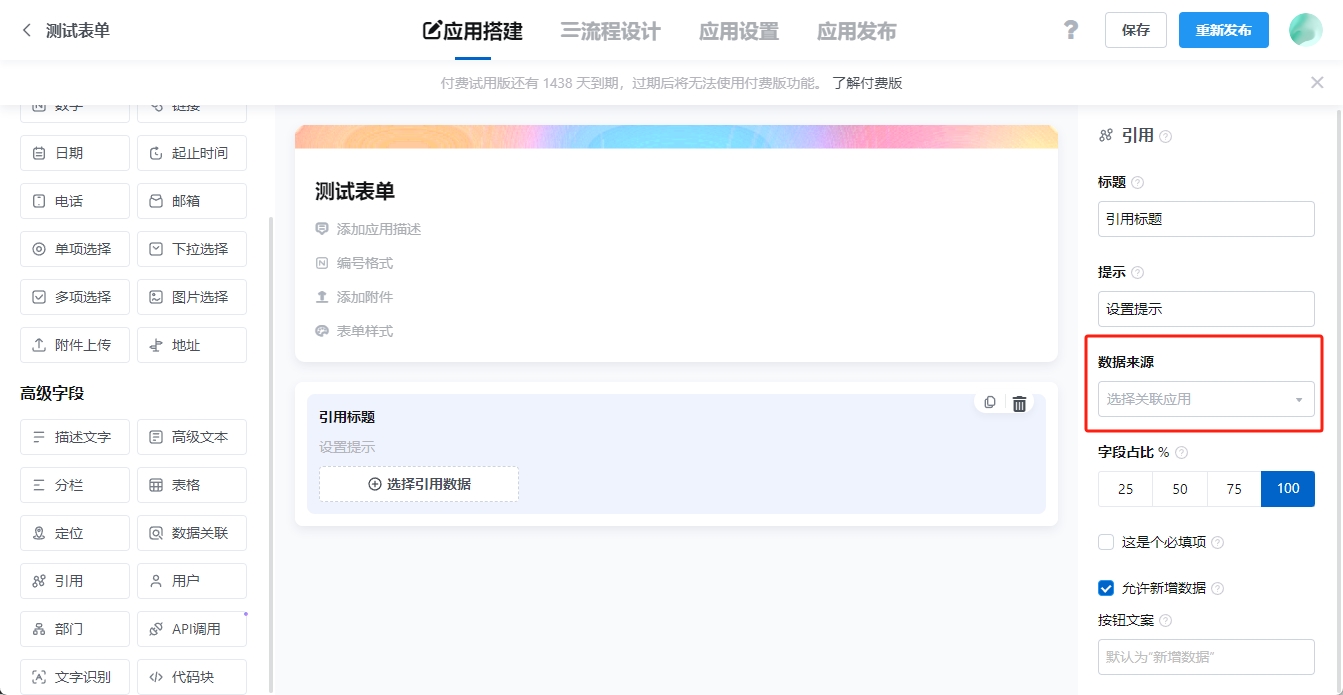Check the 这是个必填项 required option
The width and height of the screenshot is (1343, 695).
click(1106, 541)
